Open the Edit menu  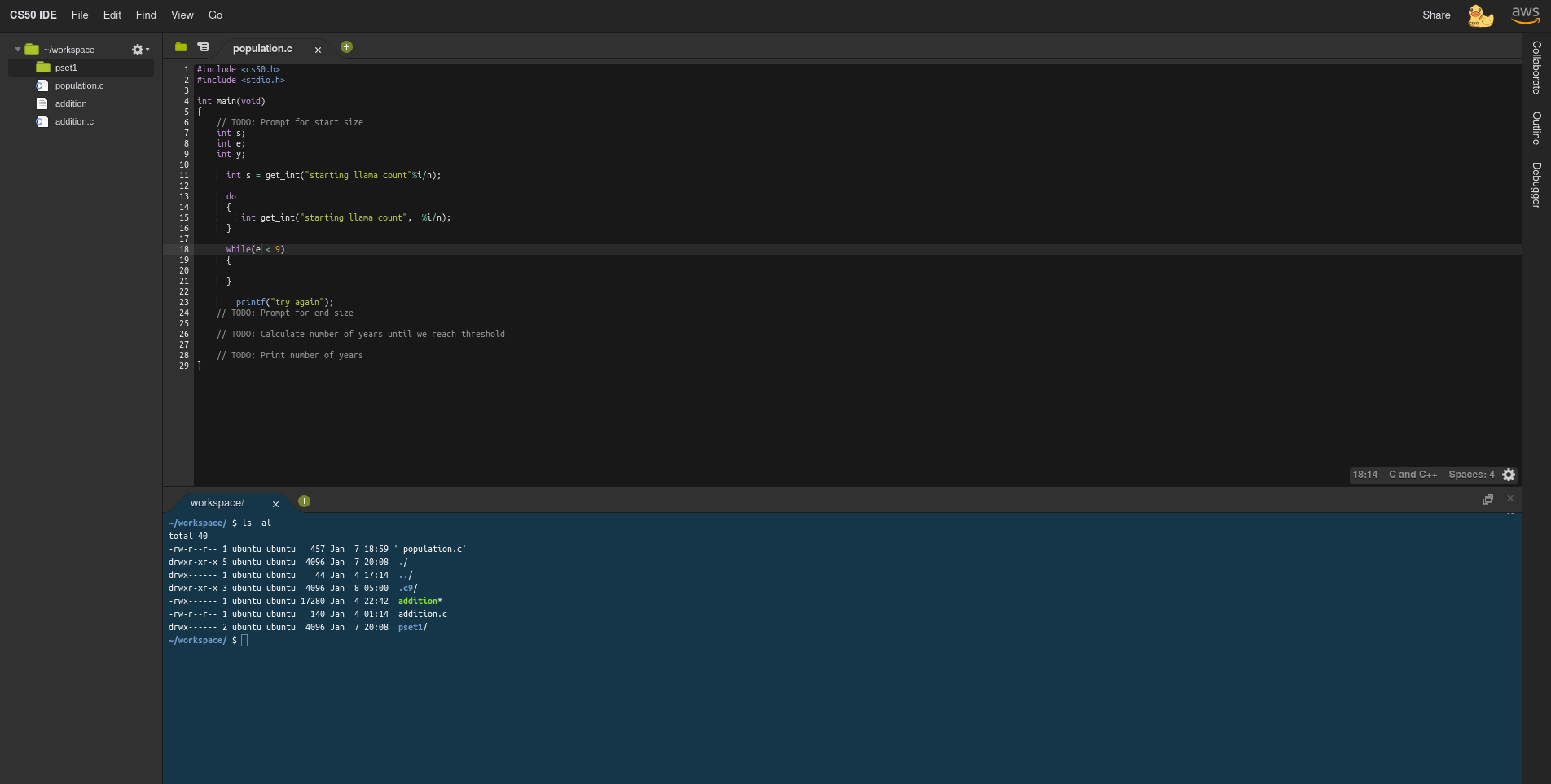112,15
